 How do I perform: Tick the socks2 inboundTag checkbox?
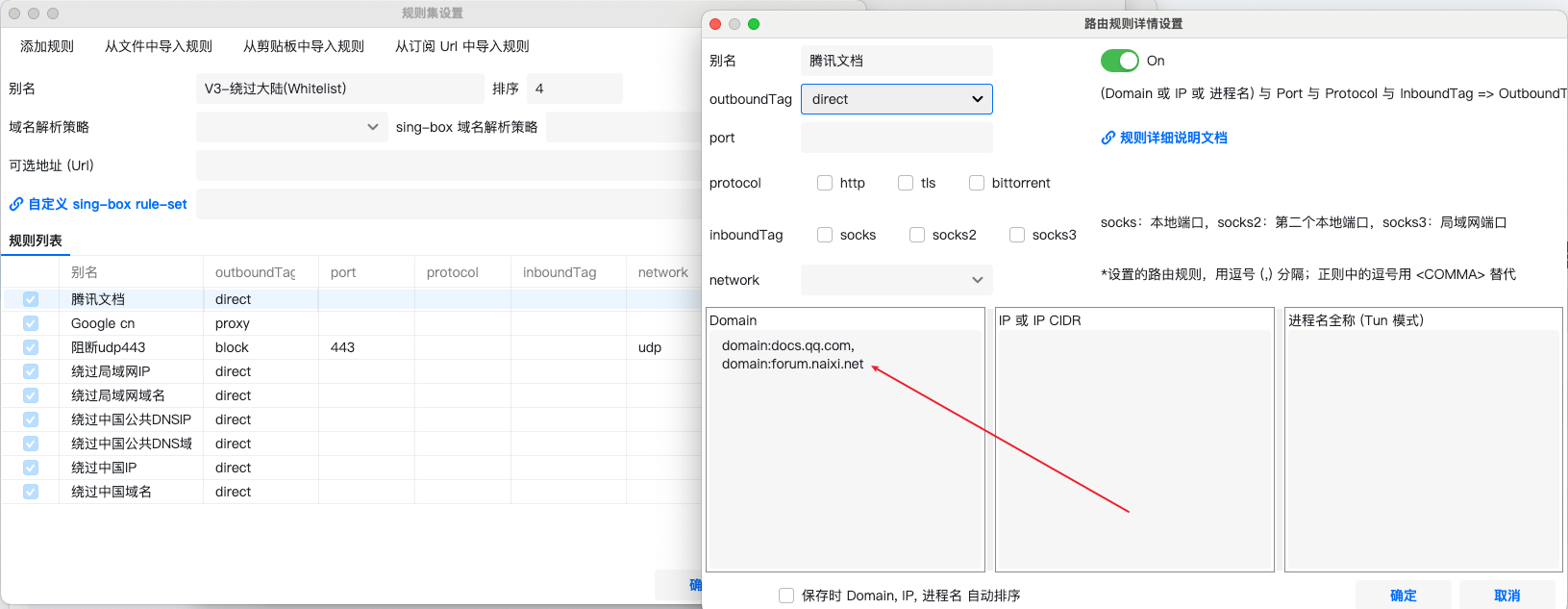(x=917, y=235)
